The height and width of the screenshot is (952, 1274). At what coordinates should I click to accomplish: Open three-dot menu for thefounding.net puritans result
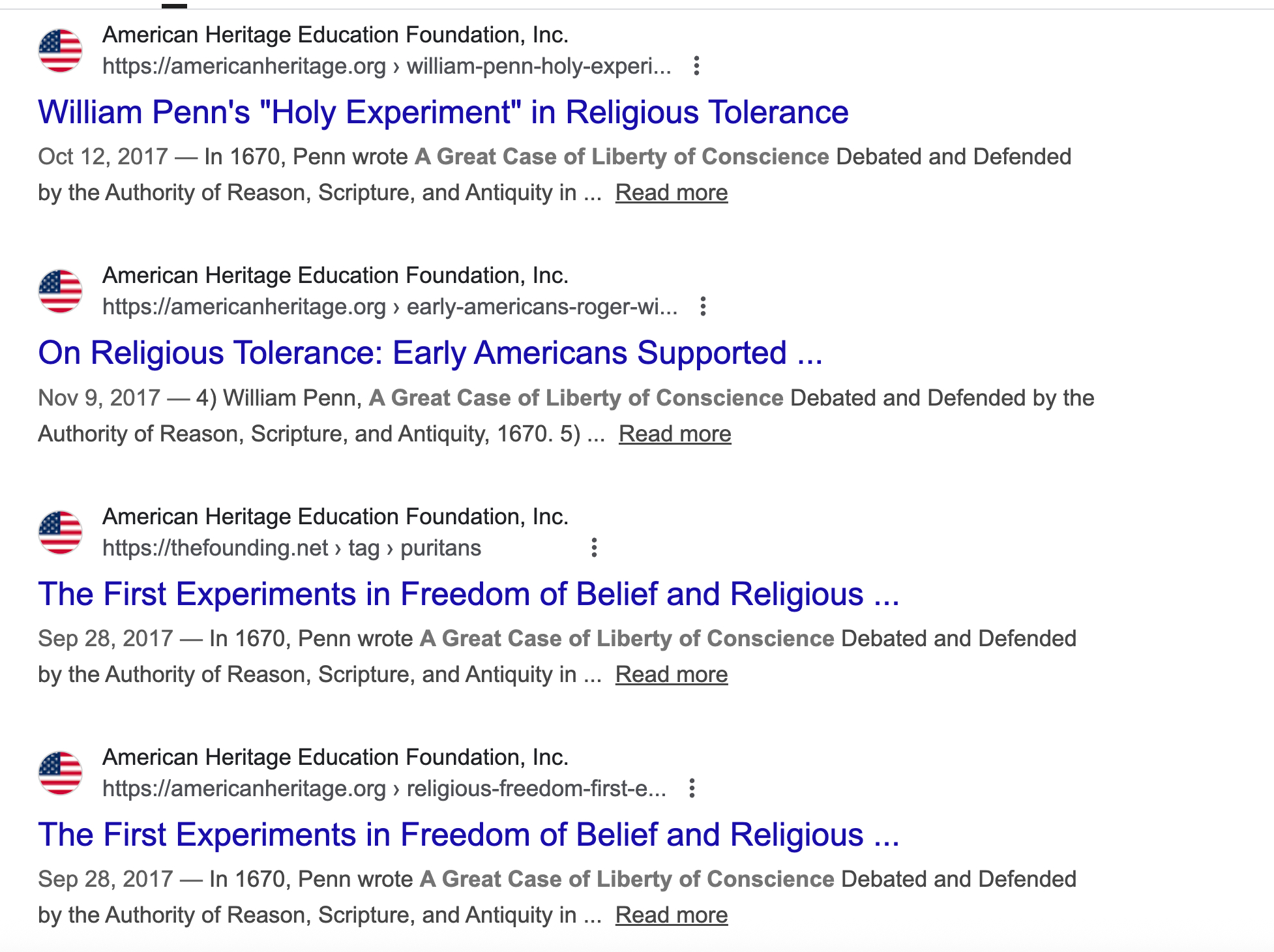coord(594,548)
